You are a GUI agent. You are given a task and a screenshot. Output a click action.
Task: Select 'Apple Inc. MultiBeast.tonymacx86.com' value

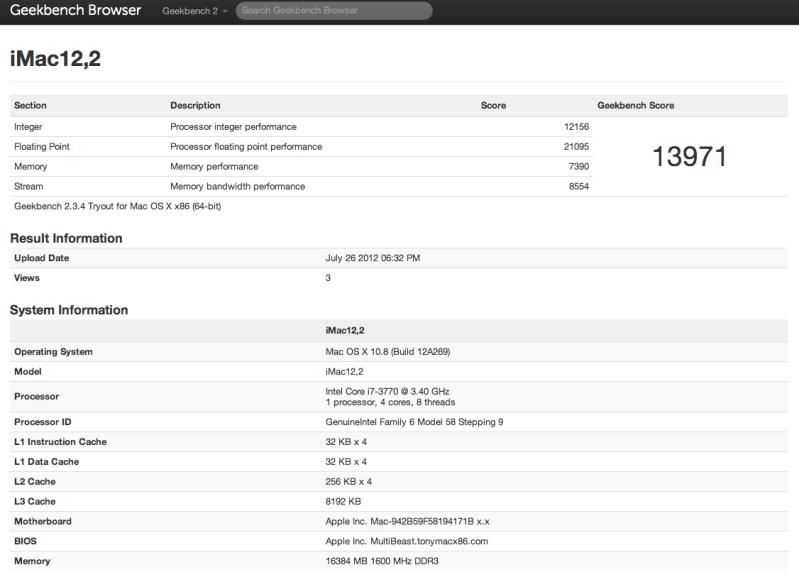pos(407,542)
